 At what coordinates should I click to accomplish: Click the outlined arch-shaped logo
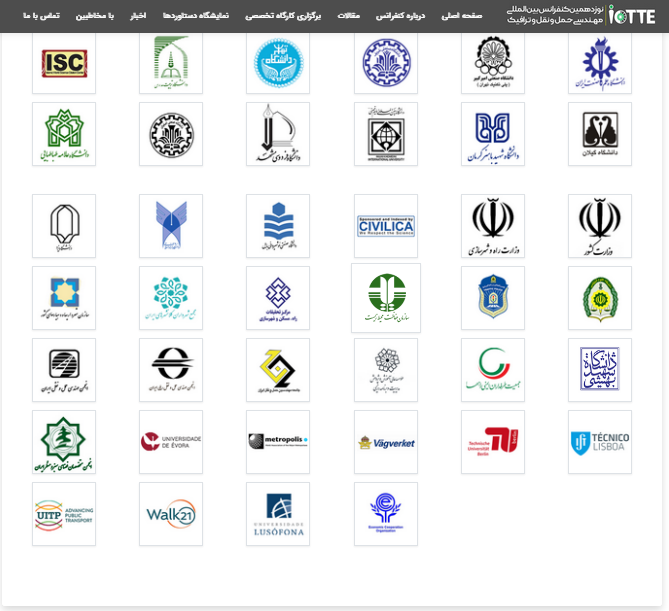pyautogui.click(x=64, y=226)
